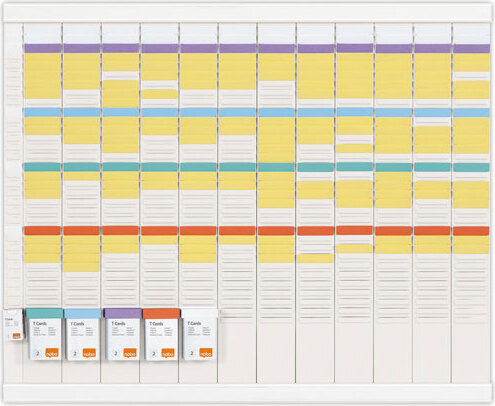Click the T Cards title on orange-topped pack
Viewport: 495px width, 406px height.
click(156, 324)
